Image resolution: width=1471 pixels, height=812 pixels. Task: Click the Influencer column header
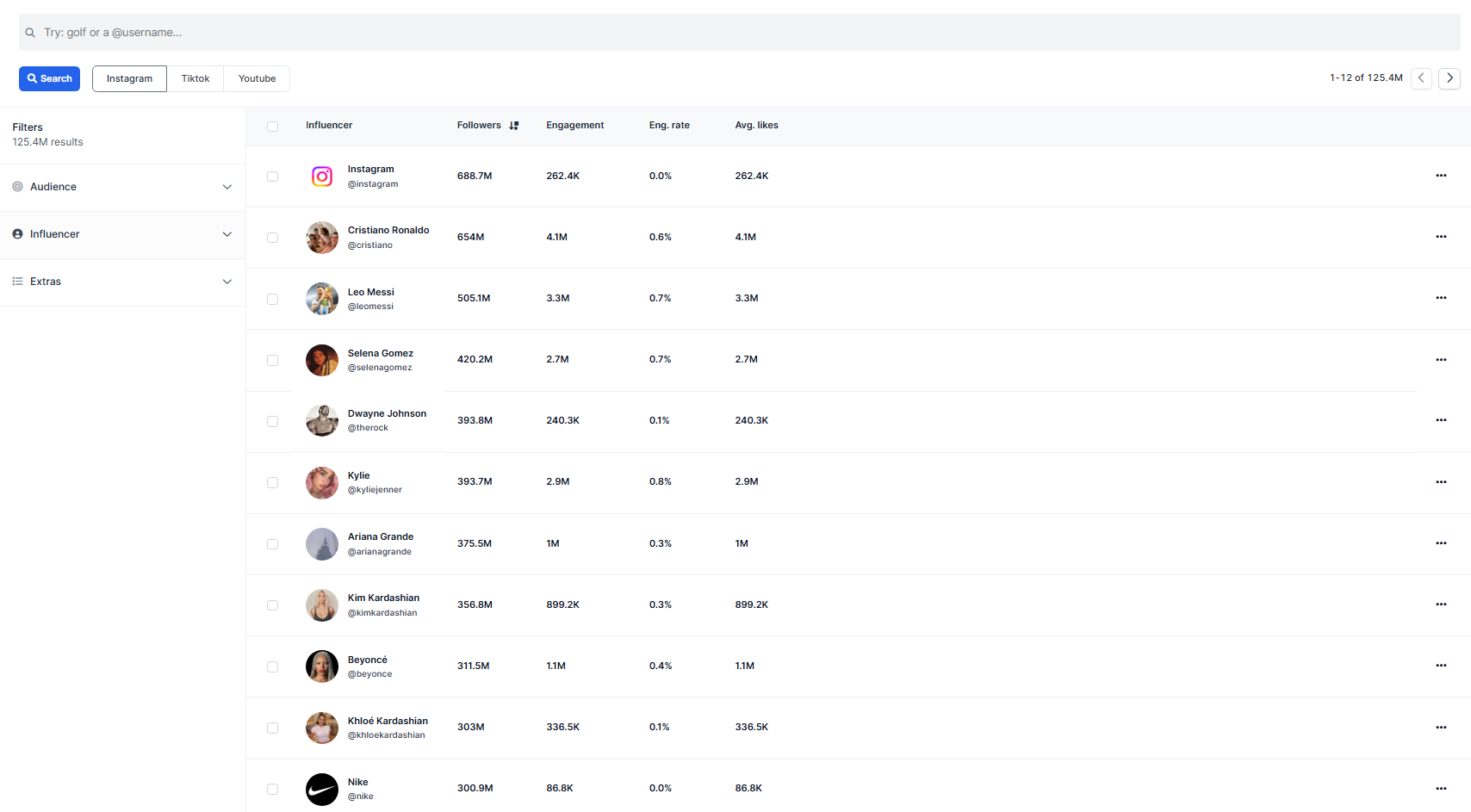tap(329, 126)
